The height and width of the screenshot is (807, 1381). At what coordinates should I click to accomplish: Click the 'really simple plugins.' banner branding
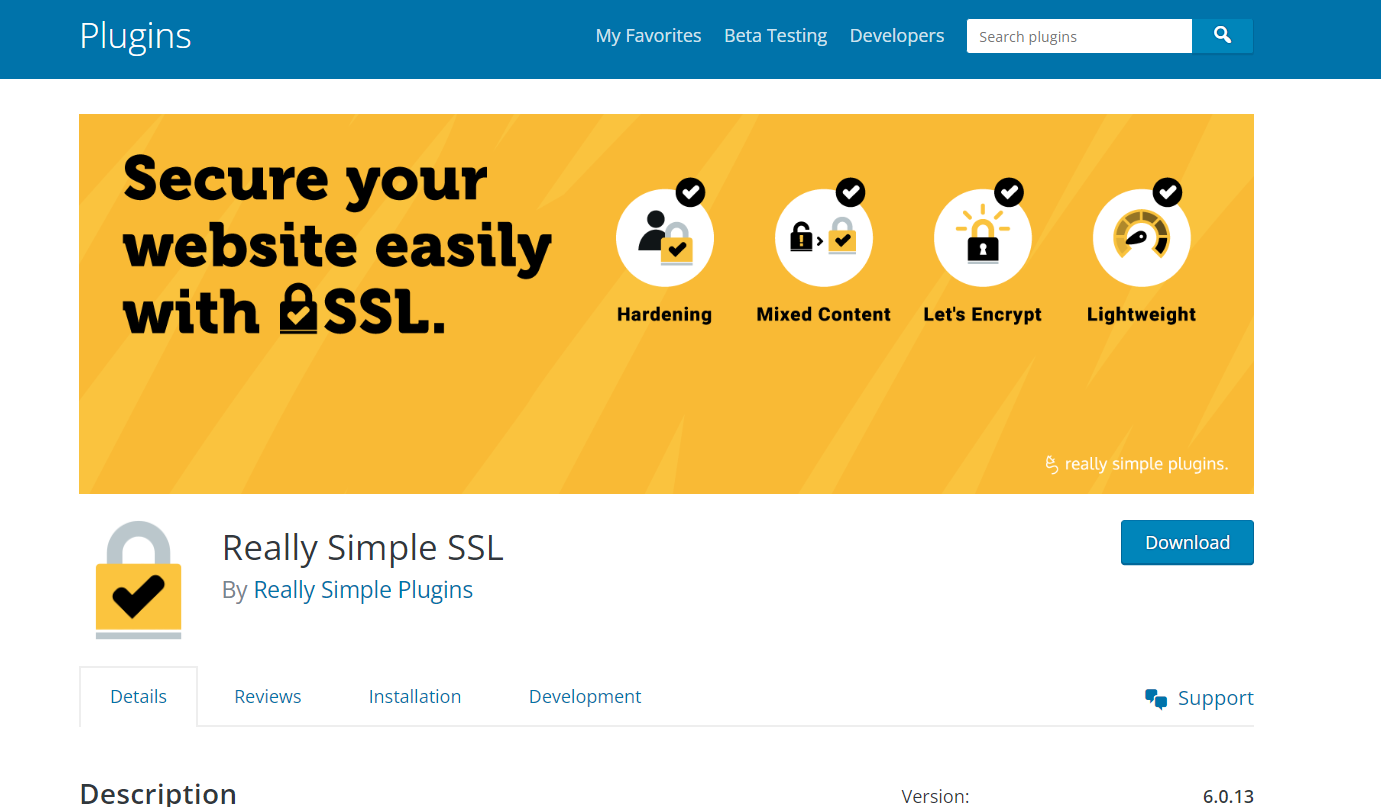(1136, 464)
